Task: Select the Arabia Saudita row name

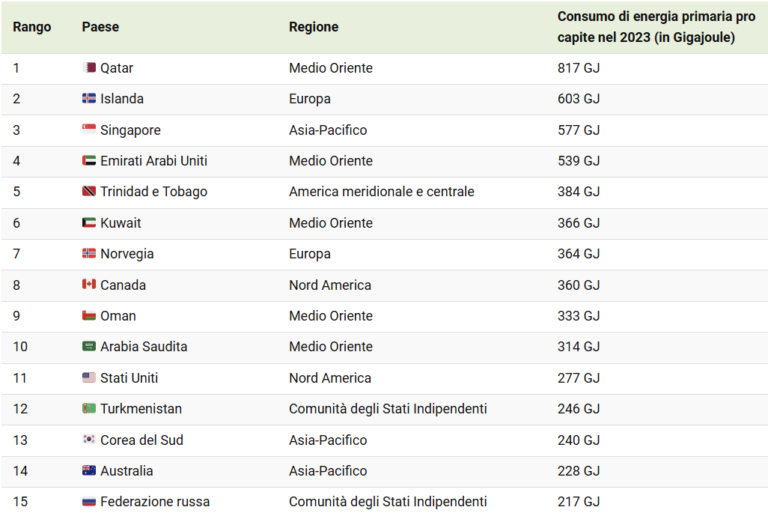Action: 144,347
